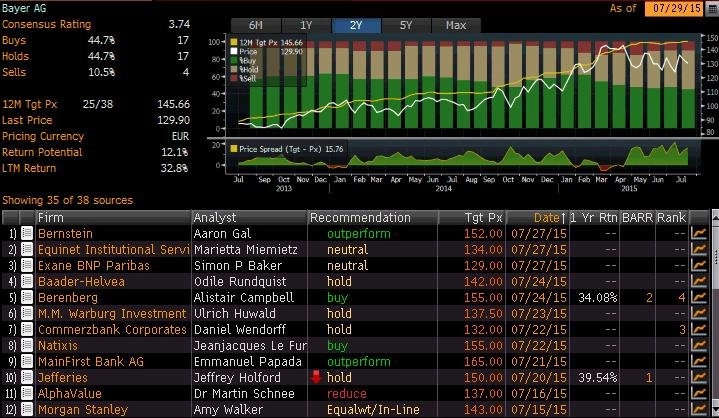Select the Showing 35 of 38 sources text
The width and height of the screenshot is (719, 418).
(x=67, y=200)
